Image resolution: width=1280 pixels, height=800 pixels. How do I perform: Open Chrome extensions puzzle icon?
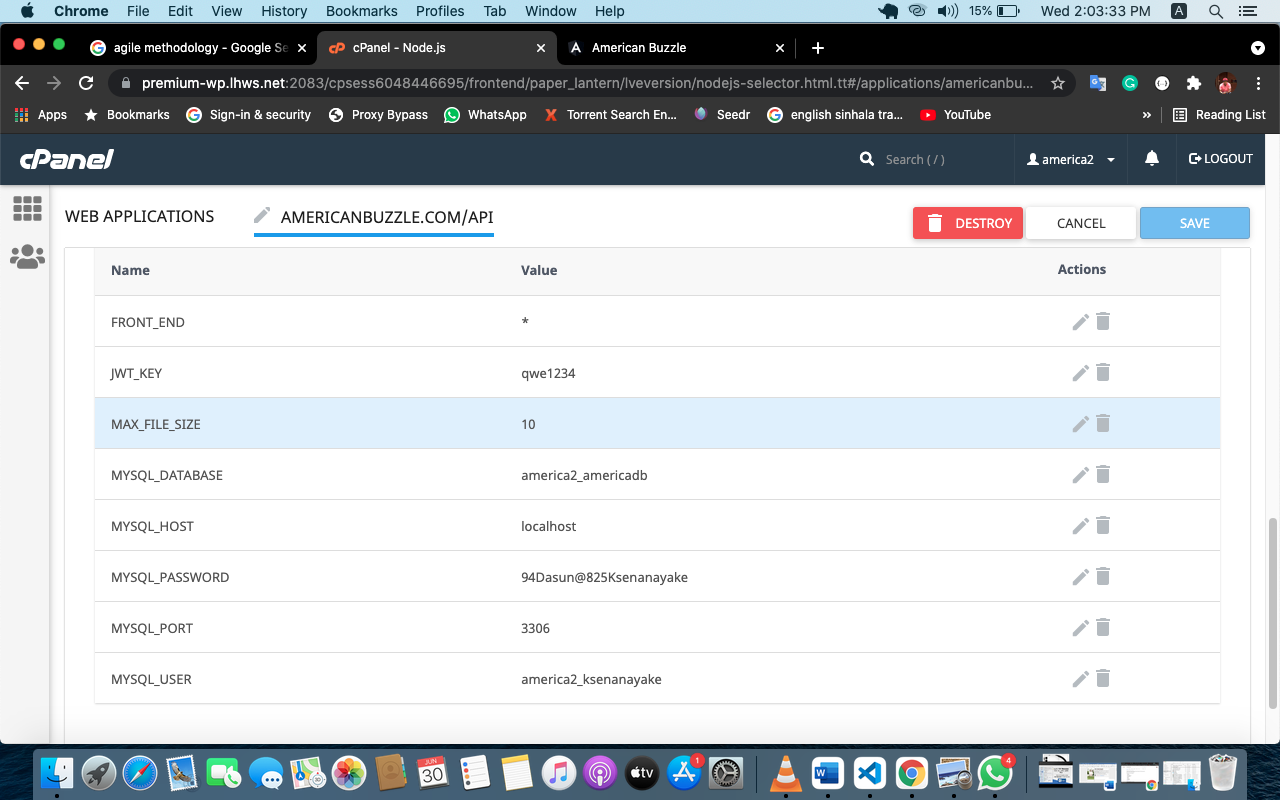1193,83
